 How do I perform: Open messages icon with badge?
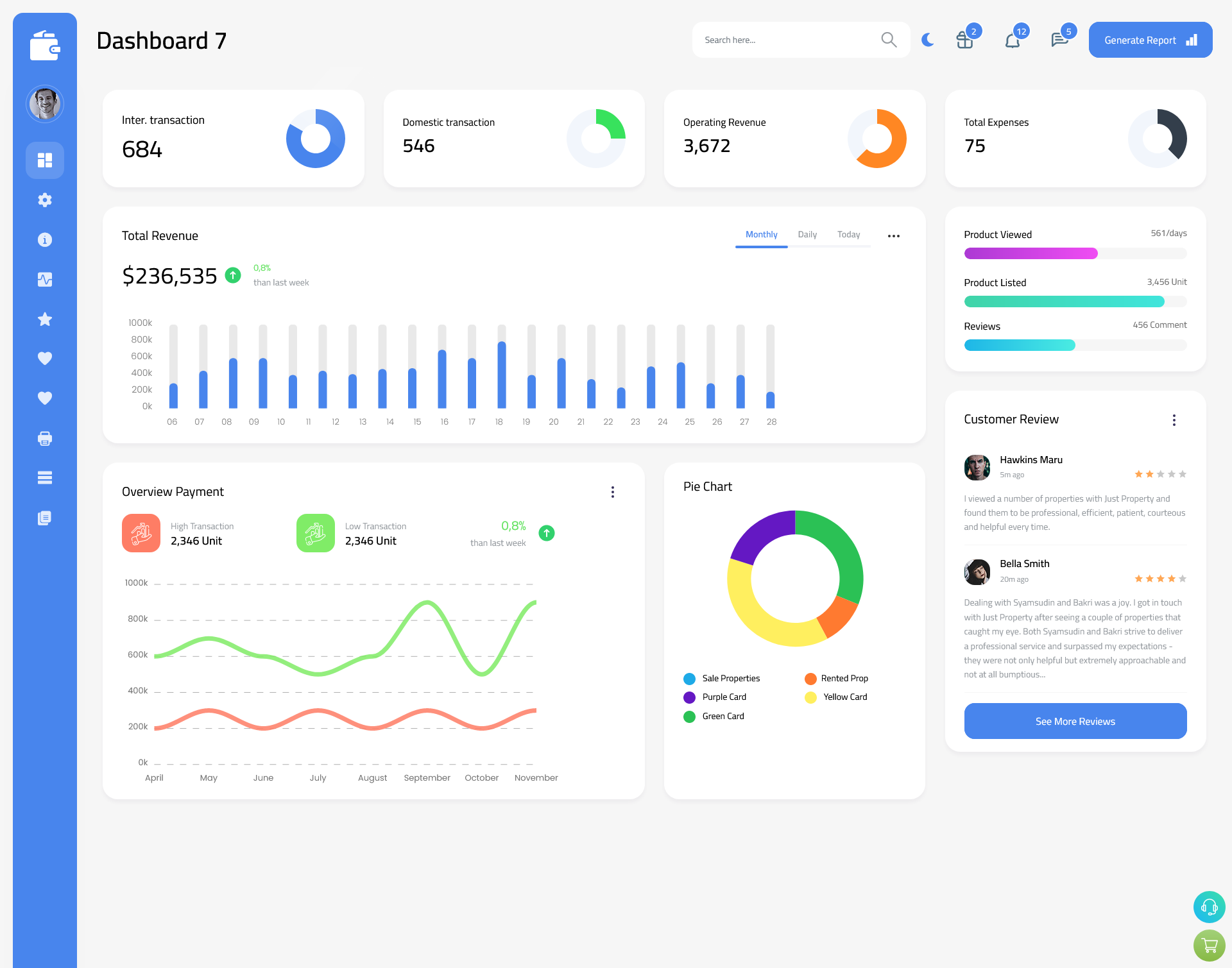pyautogui.click(x=1060, y=40)
